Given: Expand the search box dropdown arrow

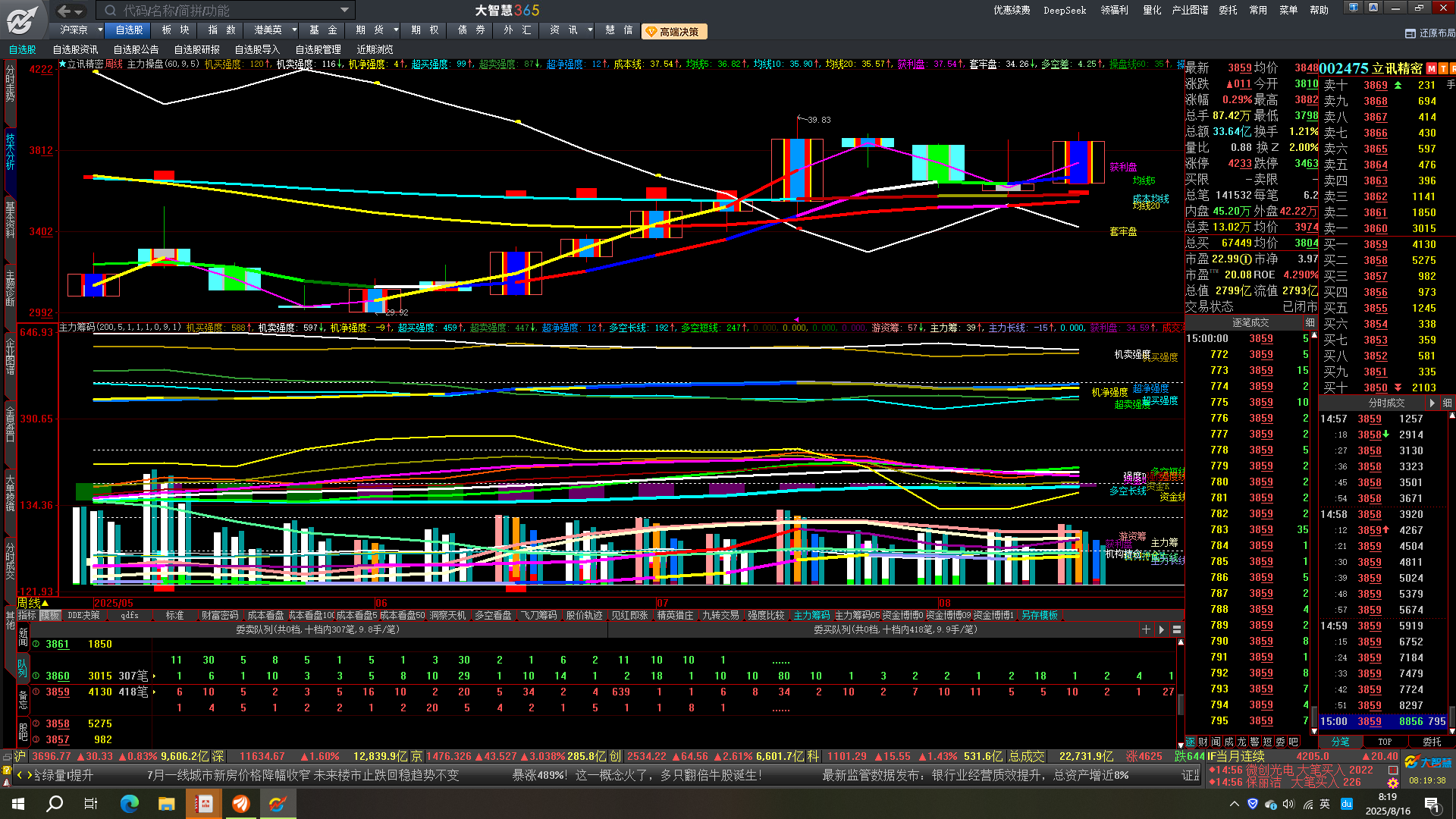Looking at the screenshot, I should point(344,11).
